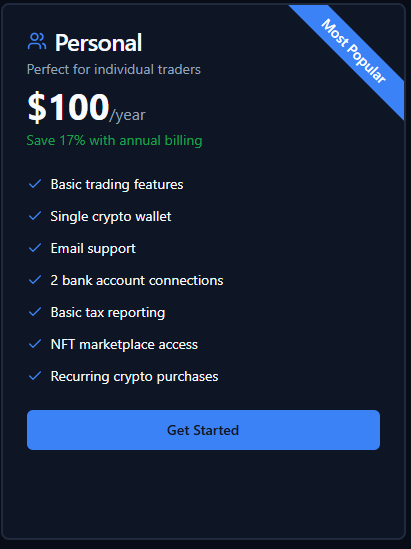Click the /year billing period label
The height and width of the screenshot is (549, 411).
[127, 115]
